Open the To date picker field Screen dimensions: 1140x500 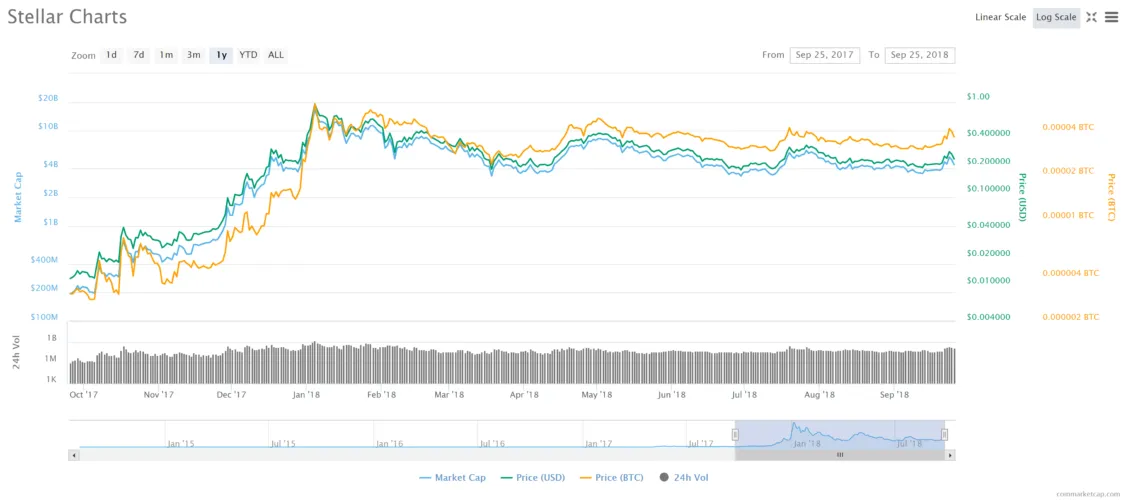point(919,55)
